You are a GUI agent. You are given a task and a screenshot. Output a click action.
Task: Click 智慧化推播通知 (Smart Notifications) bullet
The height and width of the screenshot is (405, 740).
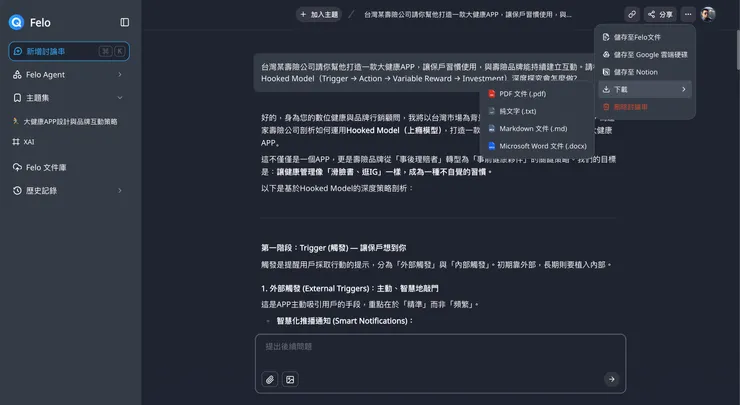click(345, 321)
